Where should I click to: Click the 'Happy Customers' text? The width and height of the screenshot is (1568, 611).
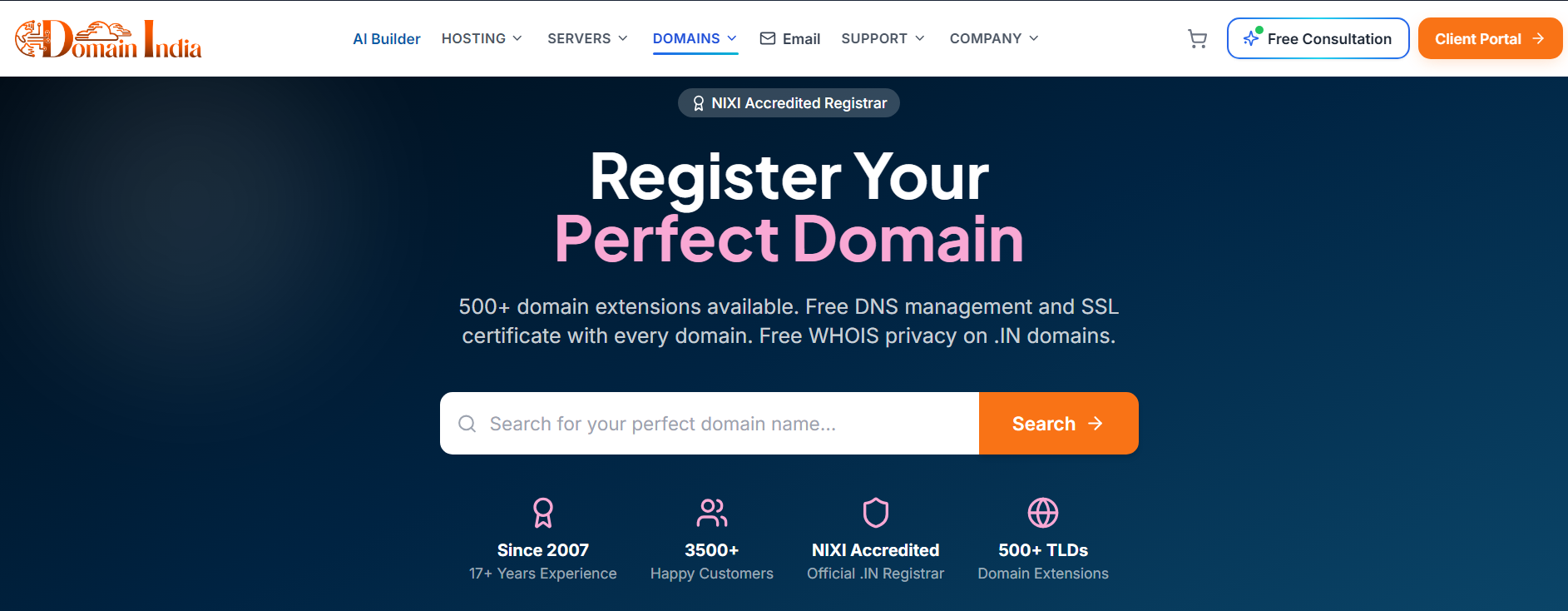[x=712, y=574]
